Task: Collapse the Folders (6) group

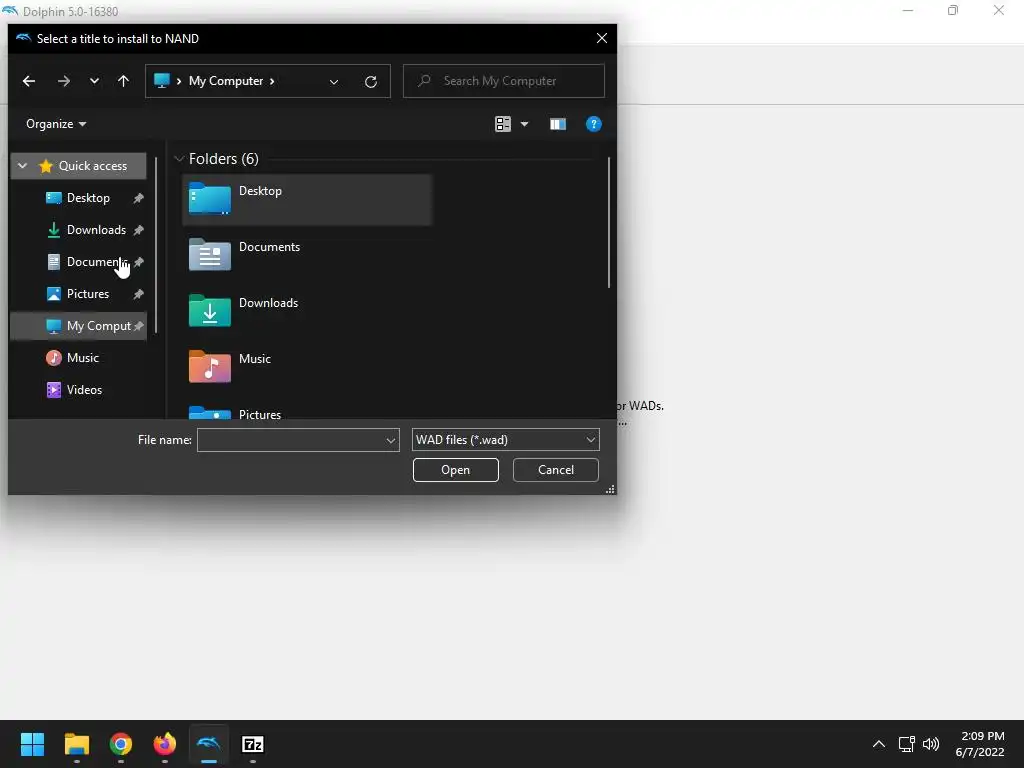Action: 179,159
